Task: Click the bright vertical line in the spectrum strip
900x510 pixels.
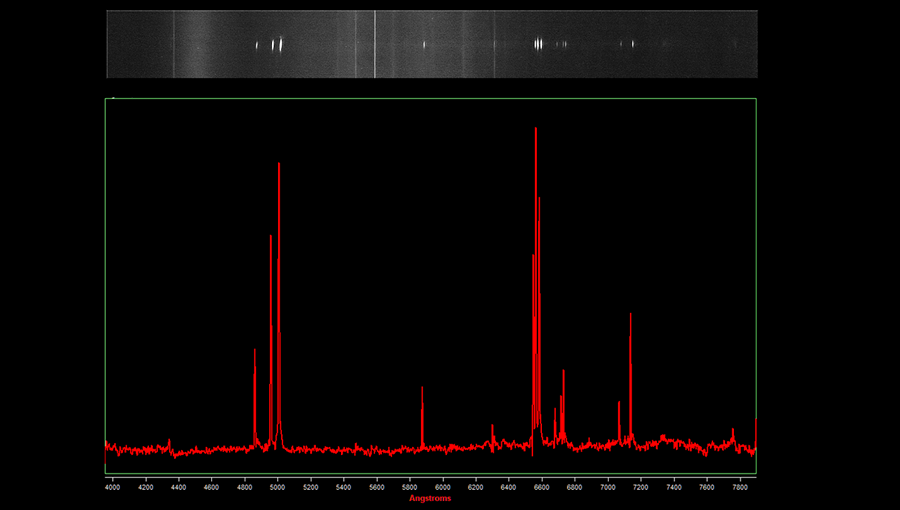Action: point(375,44)
